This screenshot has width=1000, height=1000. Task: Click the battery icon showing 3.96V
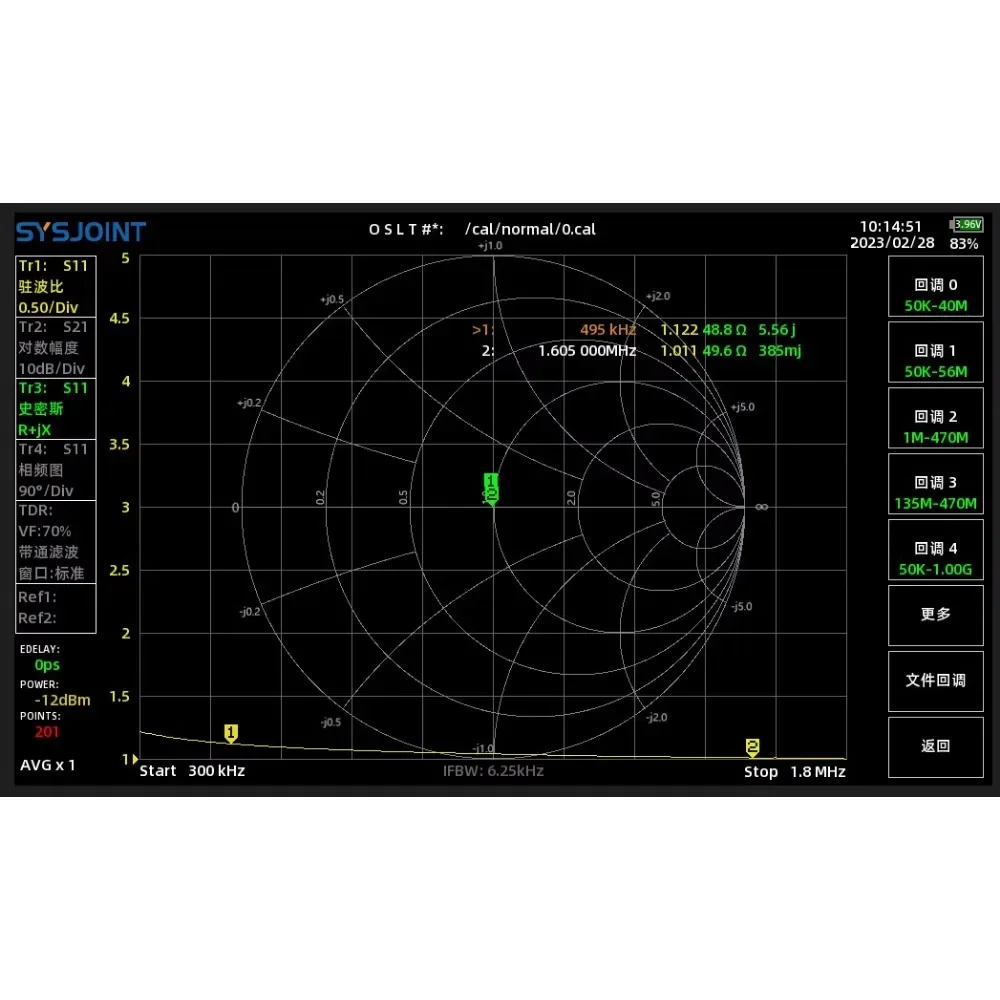tap(966, 224)
